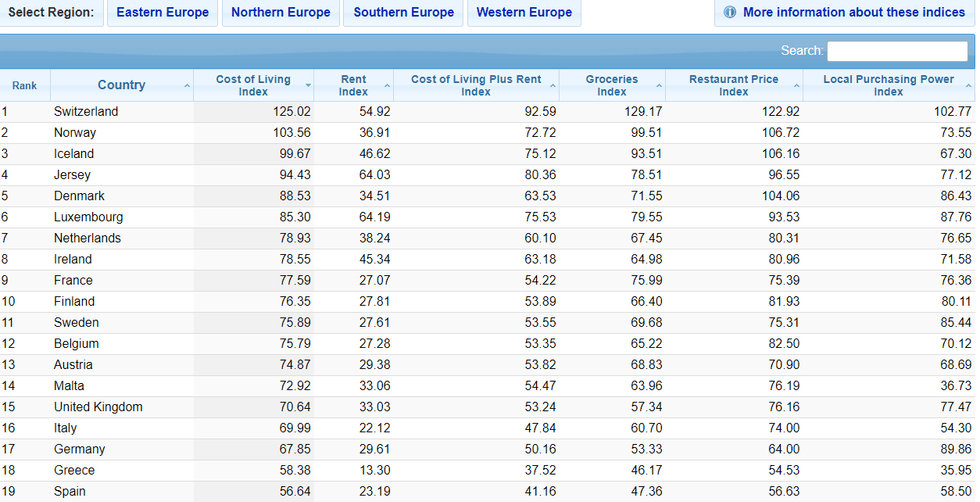The height and width of the screenshot is (502, 980).
Task: Select the Iceland country cell
Action: [74, 154]
